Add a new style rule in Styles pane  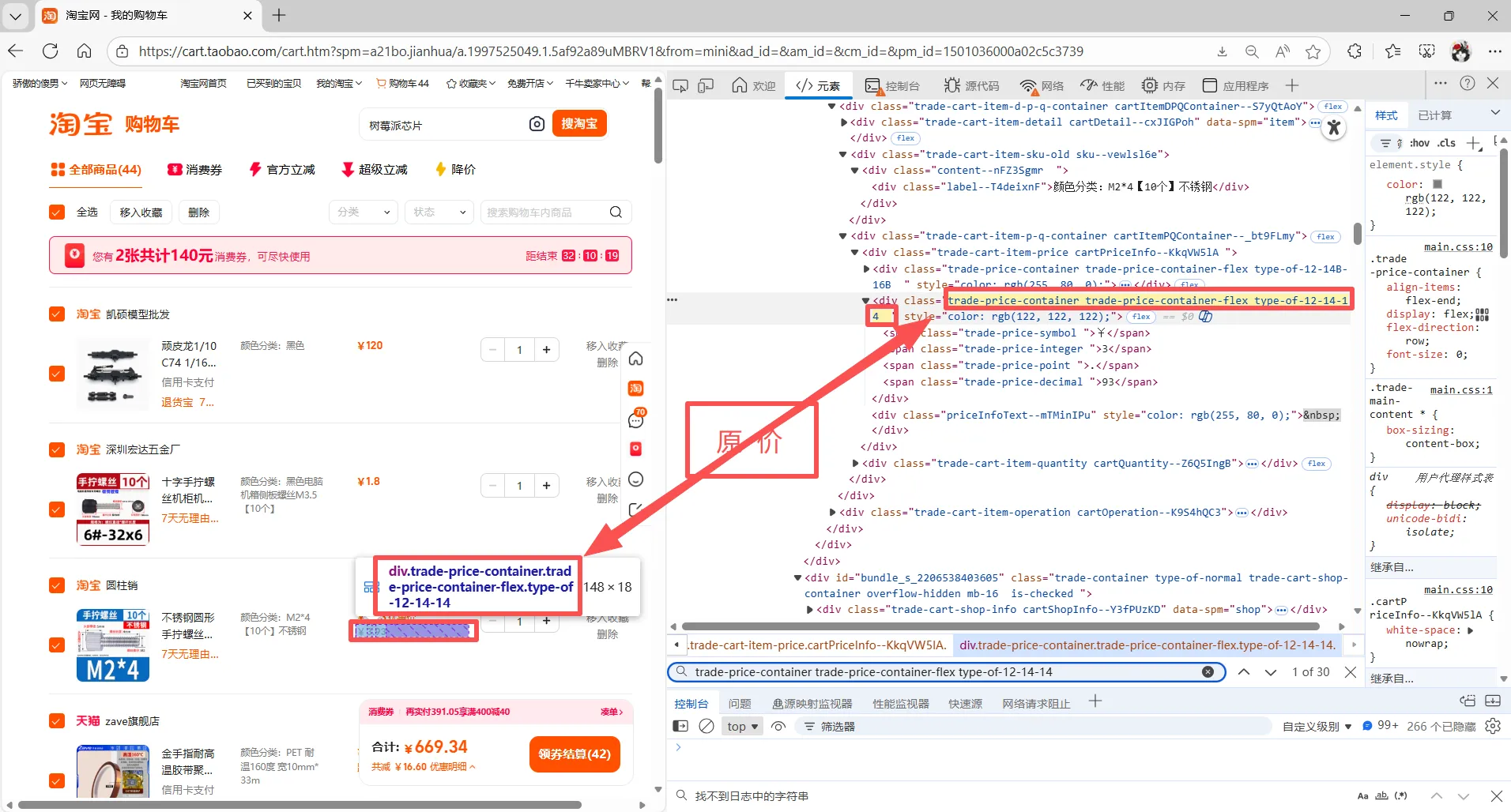click(1473, 143)
